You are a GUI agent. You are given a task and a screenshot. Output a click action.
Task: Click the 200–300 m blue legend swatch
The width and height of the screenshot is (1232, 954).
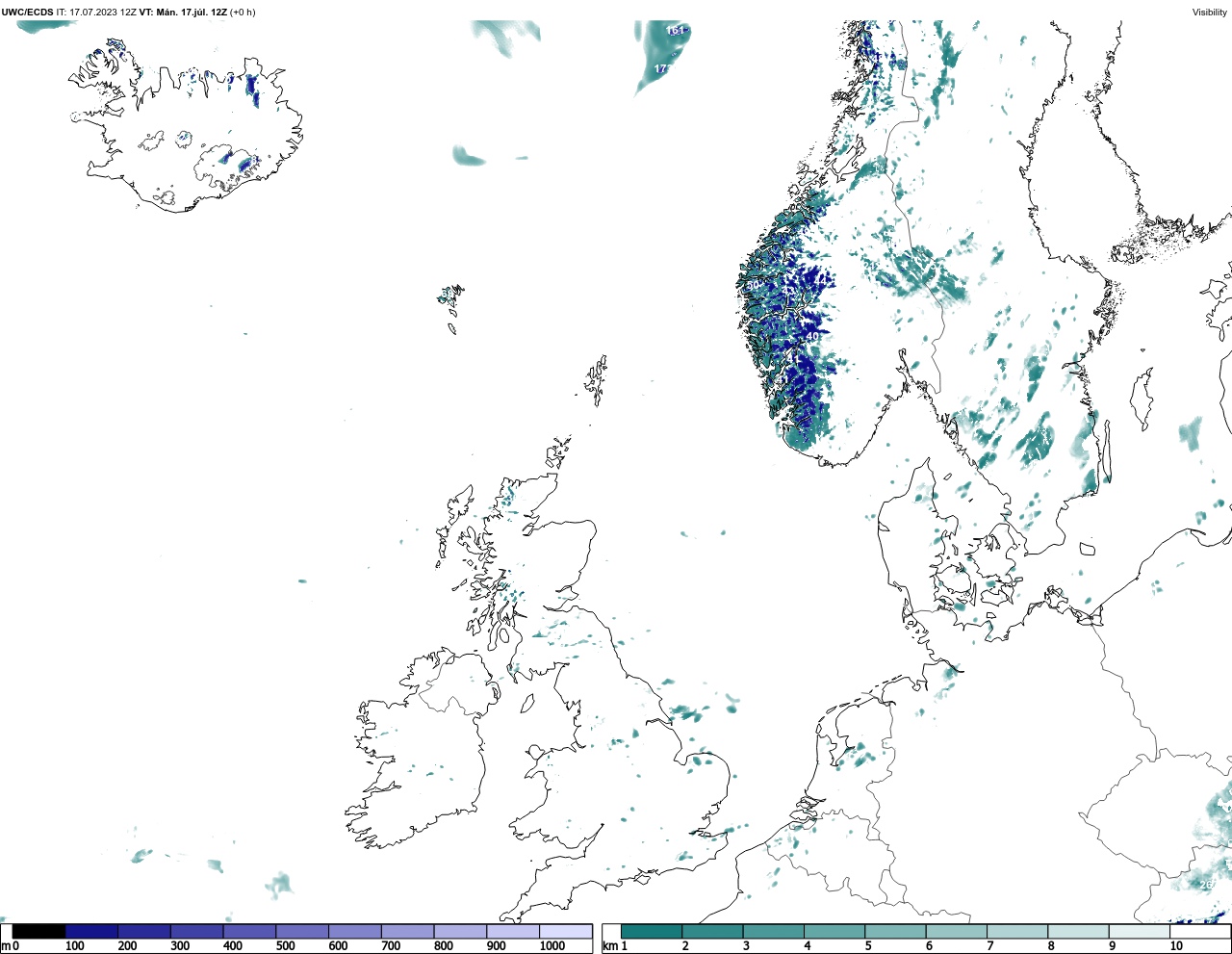coord(144,931)
